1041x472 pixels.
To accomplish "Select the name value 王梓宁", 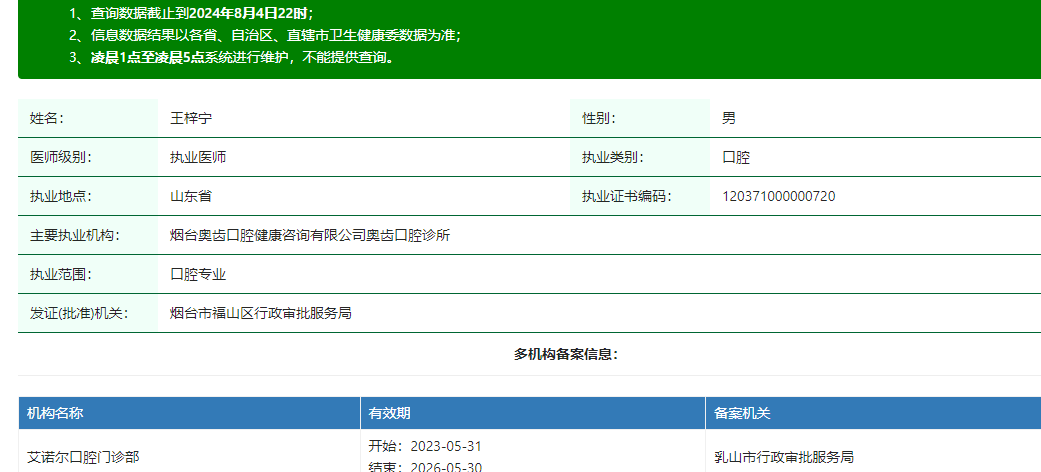I will (191, 118).
